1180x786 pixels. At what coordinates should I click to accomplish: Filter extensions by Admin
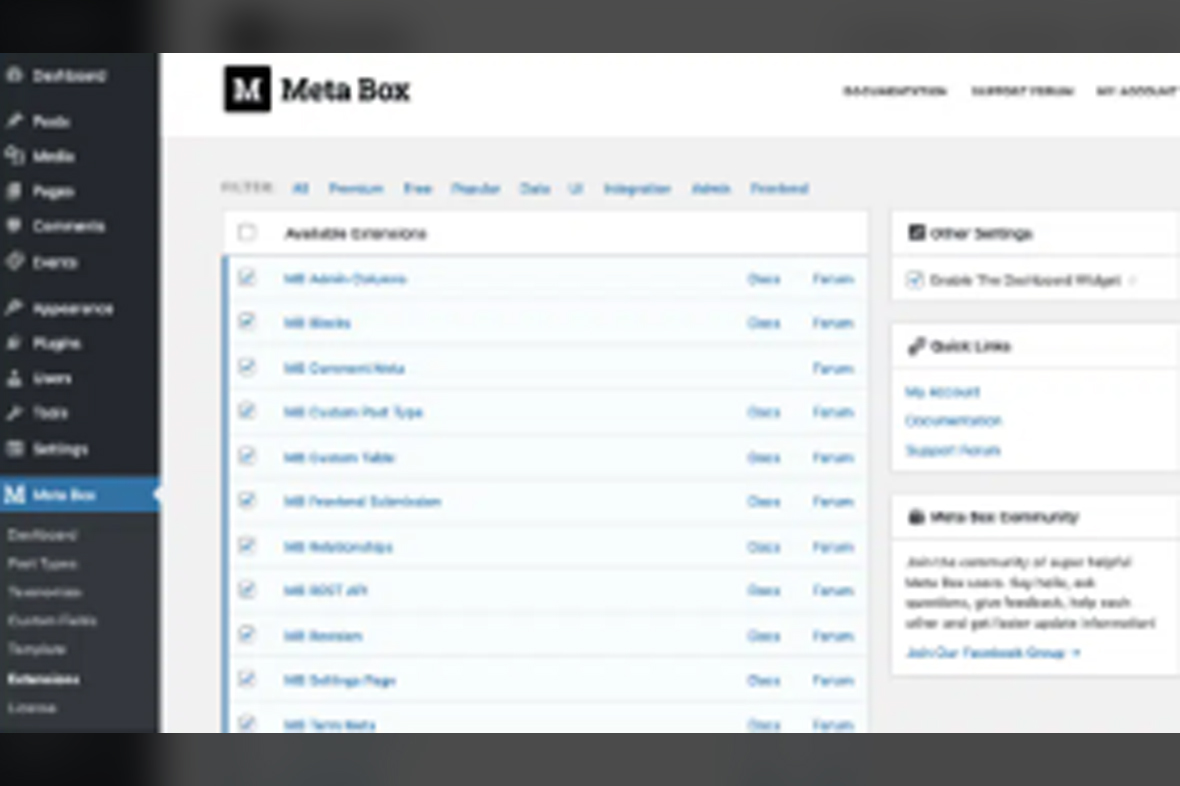[x=711, y=188]
